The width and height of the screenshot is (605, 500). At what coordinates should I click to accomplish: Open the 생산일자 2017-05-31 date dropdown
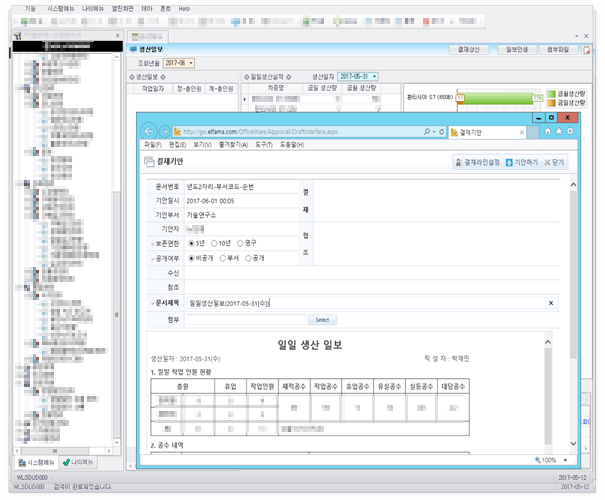click(374, 76)
